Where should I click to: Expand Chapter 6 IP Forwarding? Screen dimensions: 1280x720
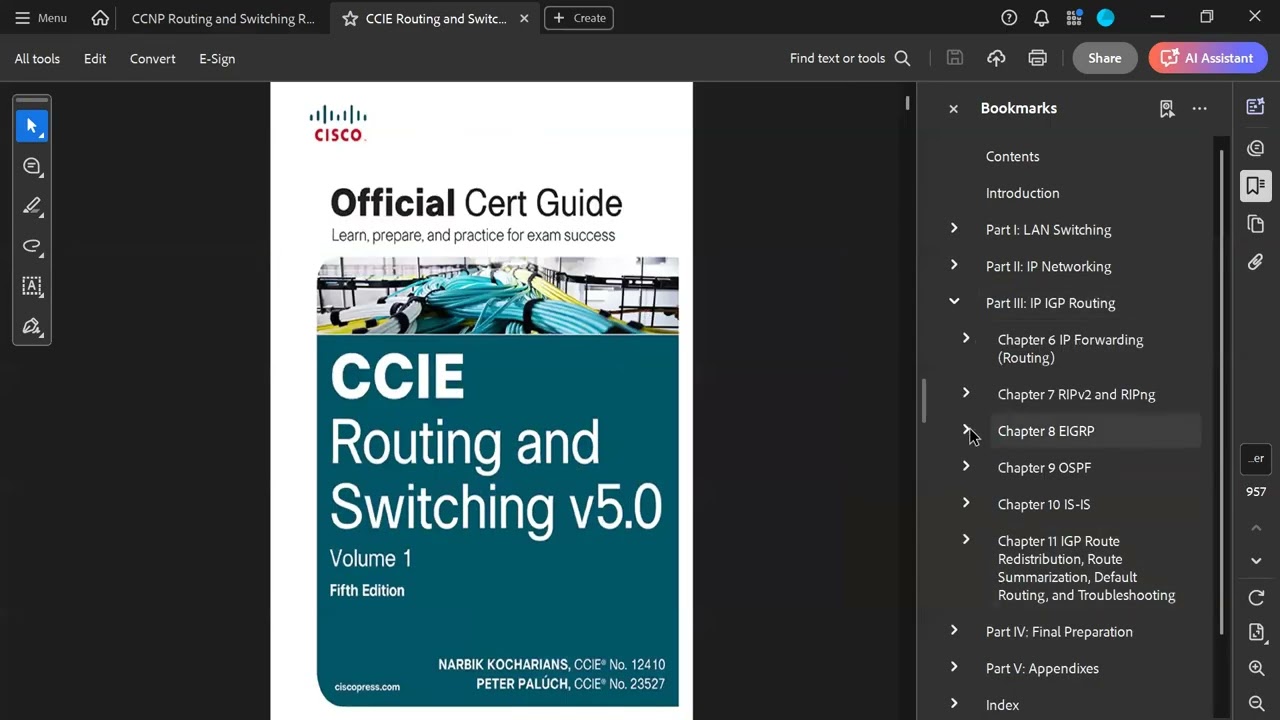966,338
